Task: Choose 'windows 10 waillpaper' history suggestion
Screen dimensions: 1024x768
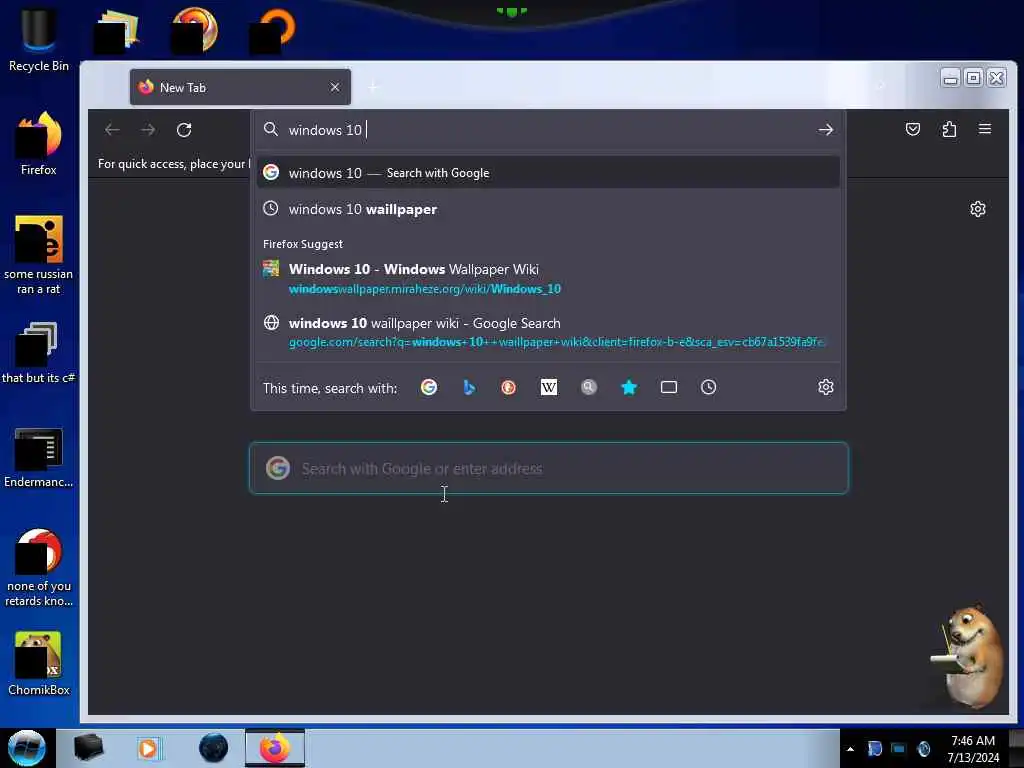Action: point(548,209)
